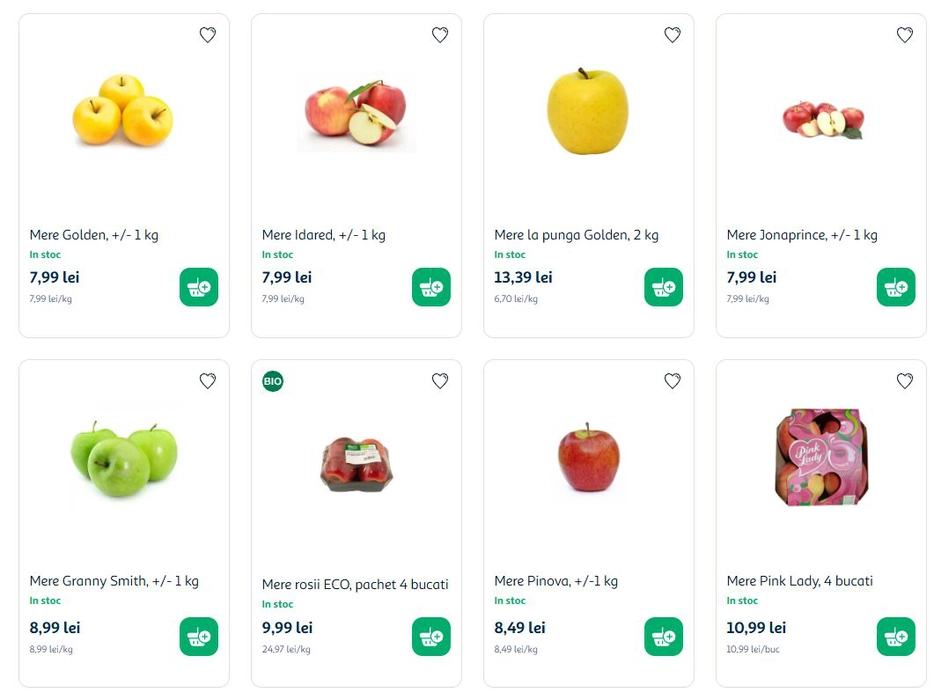Add Pink Lady apples to cart
Image resolution: width=934 pixels, height=700 pixels.
(896, 637)
